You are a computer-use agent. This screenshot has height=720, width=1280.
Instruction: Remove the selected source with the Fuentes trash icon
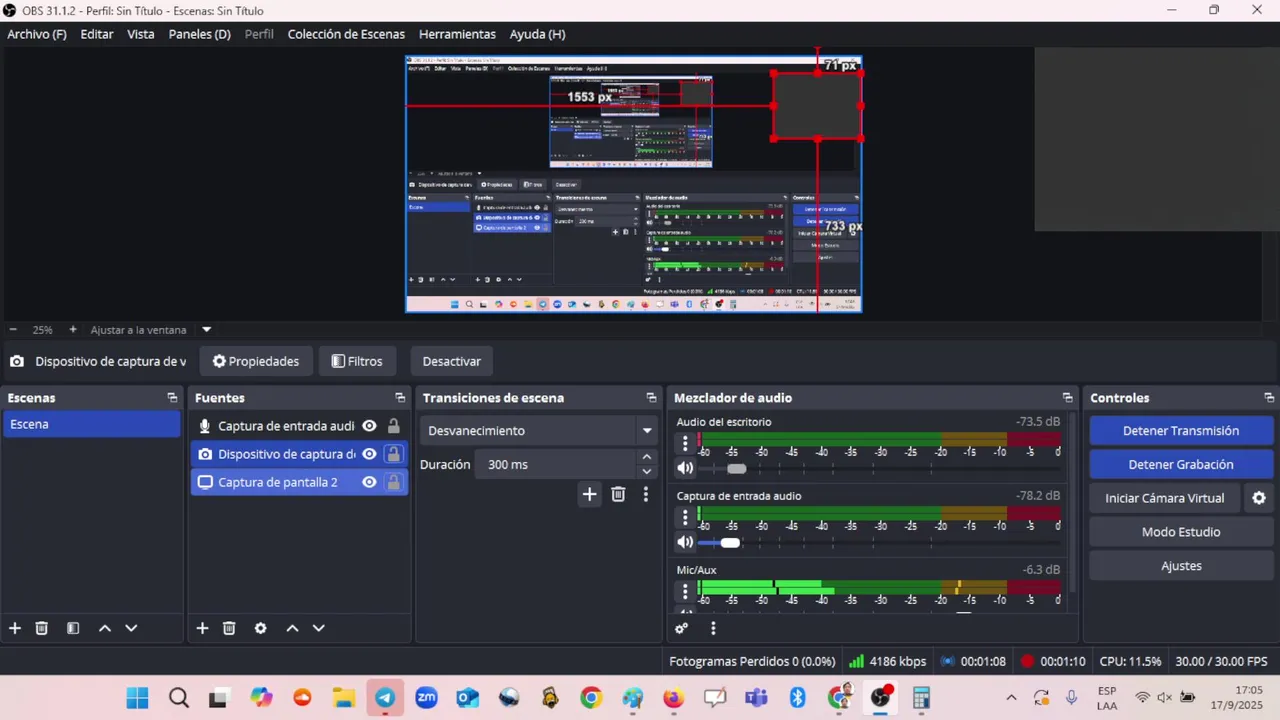point(229,628)
